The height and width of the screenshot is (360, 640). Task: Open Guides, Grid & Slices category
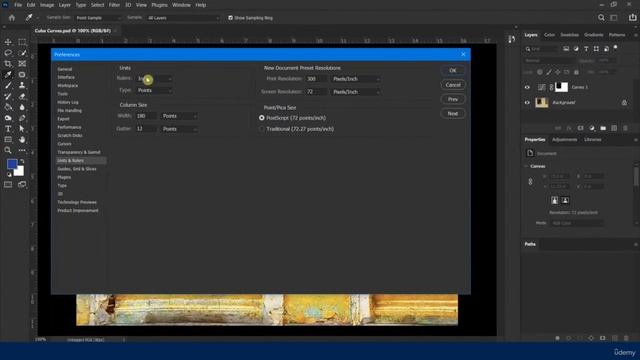(x=77, y=169)
